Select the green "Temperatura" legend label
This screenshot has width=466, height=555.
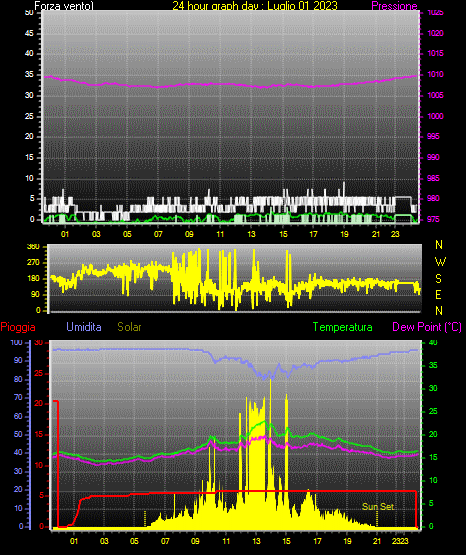(x=342, y=327)
